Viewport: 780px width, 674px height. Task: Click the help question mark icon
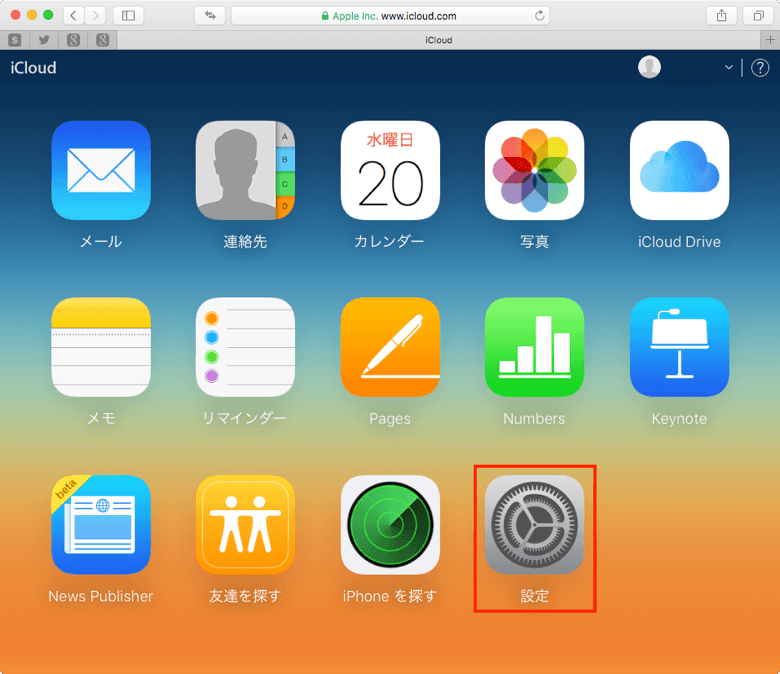760,68
